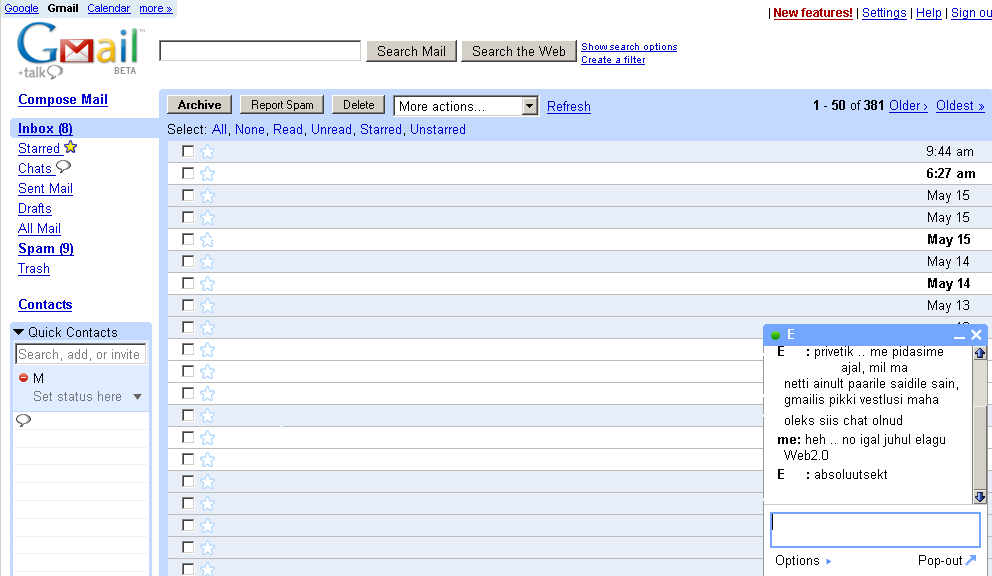Collapse the Quick Contacts panel
The image size is (992, 576).
[19, 332]
